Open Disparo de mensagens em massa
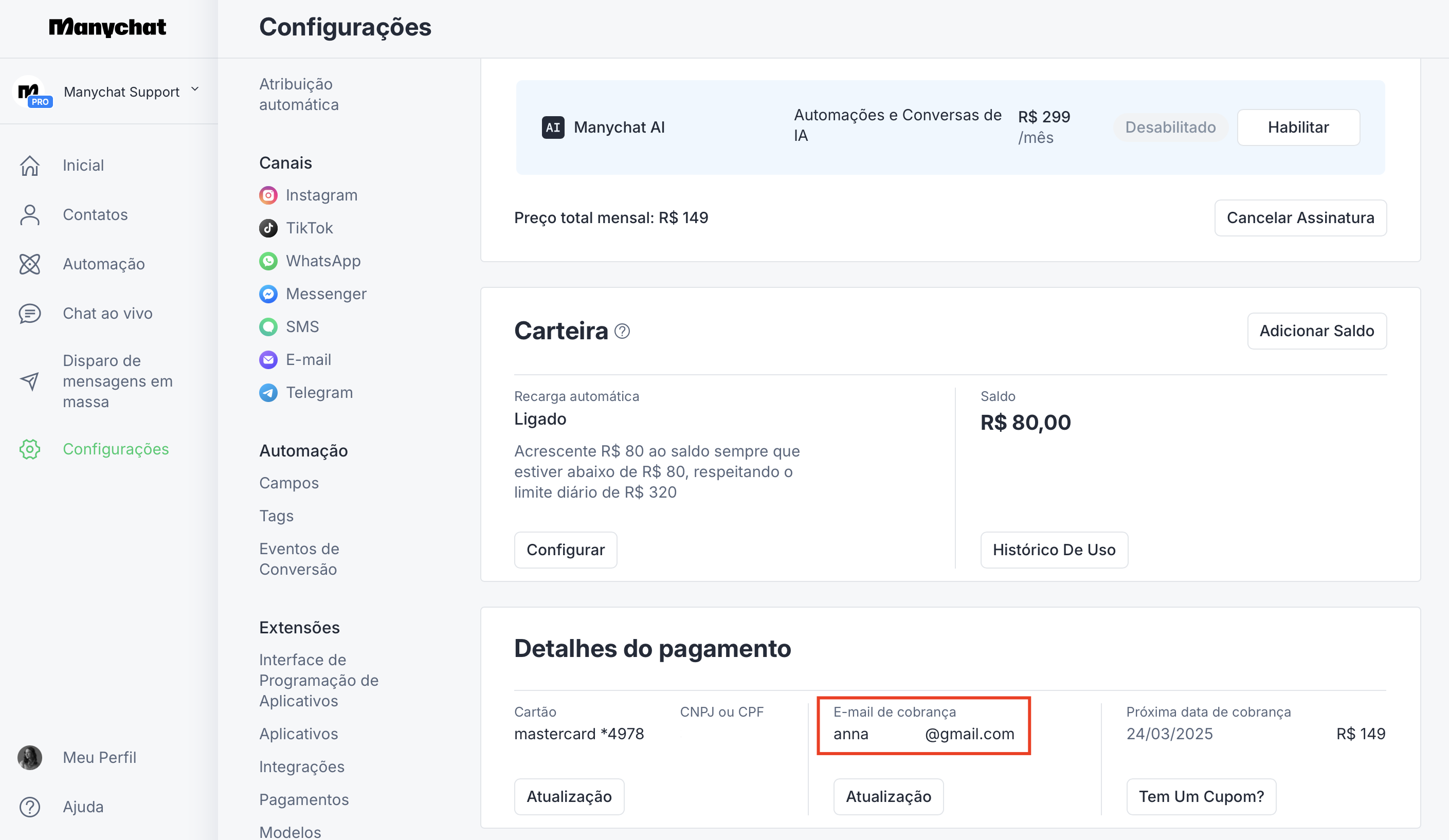This screenshot has width=1449, height=840. (x=118, y=381)
